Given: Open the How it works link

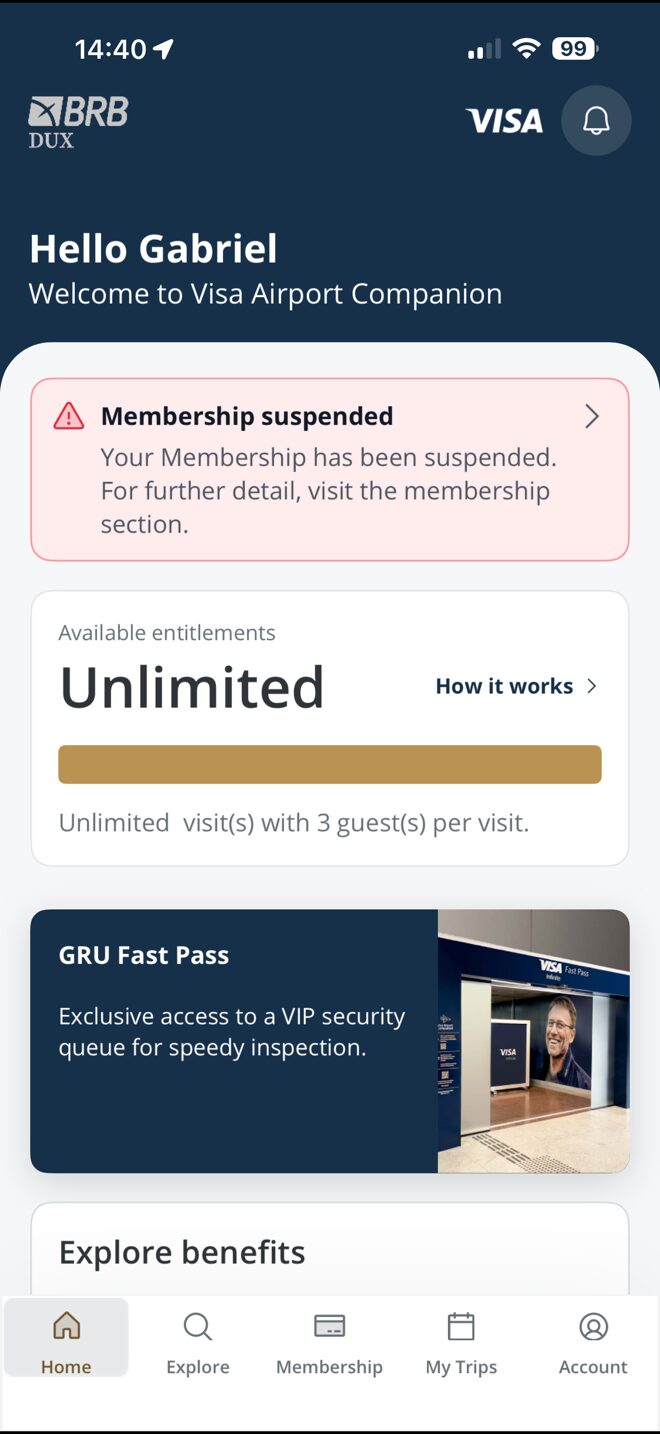Looking at the screenshot, I should point(504,686).
